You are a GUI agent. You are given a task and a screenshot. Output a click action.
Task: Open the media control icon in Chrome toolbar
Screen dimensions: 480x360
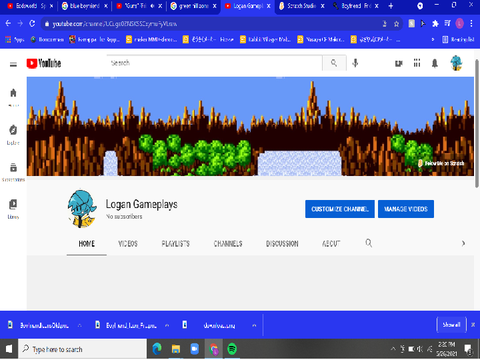(448, 23)
